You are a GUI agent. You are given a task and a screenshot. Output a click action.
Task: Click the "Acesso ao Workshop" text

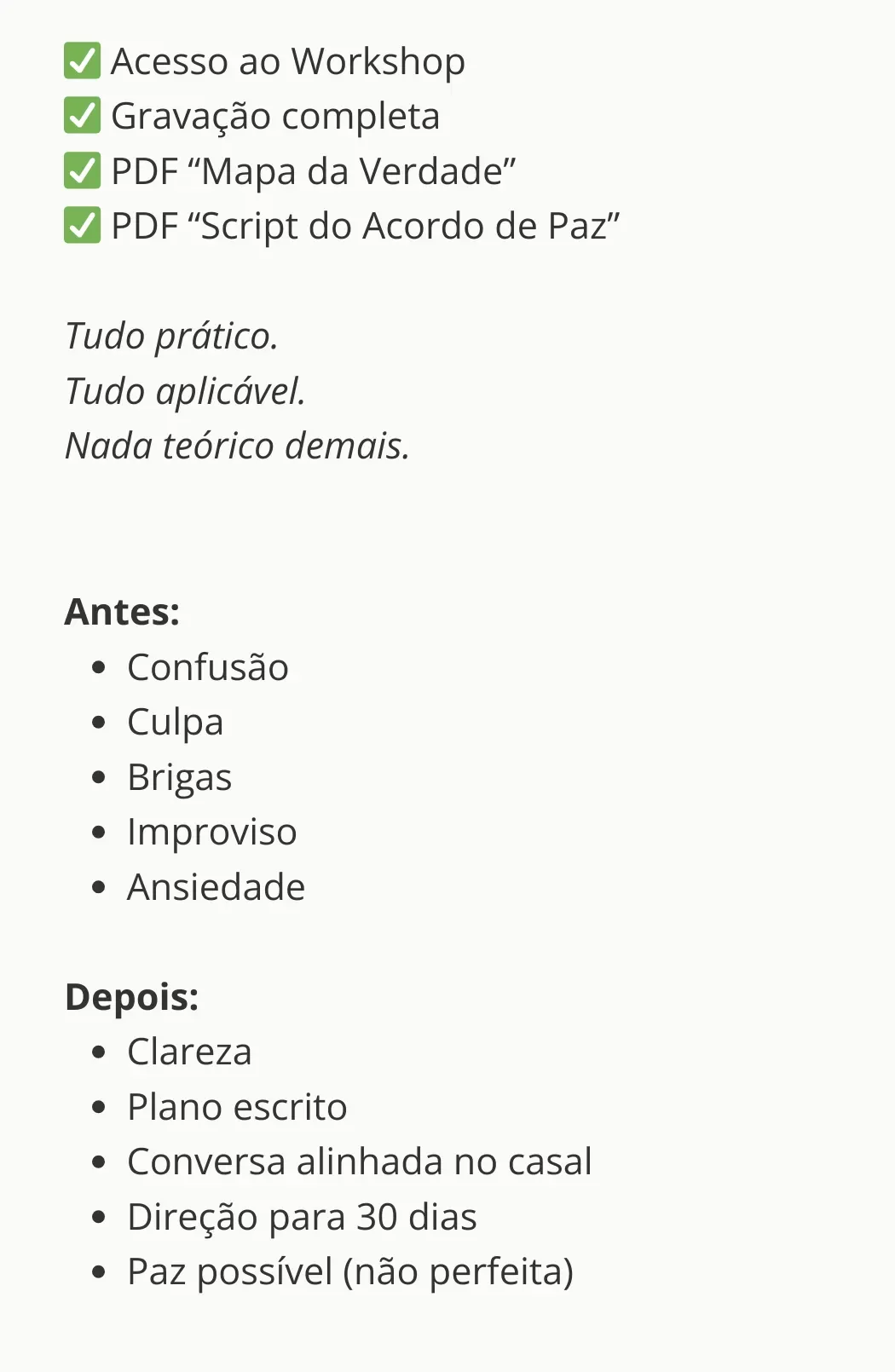click(287, 61)
